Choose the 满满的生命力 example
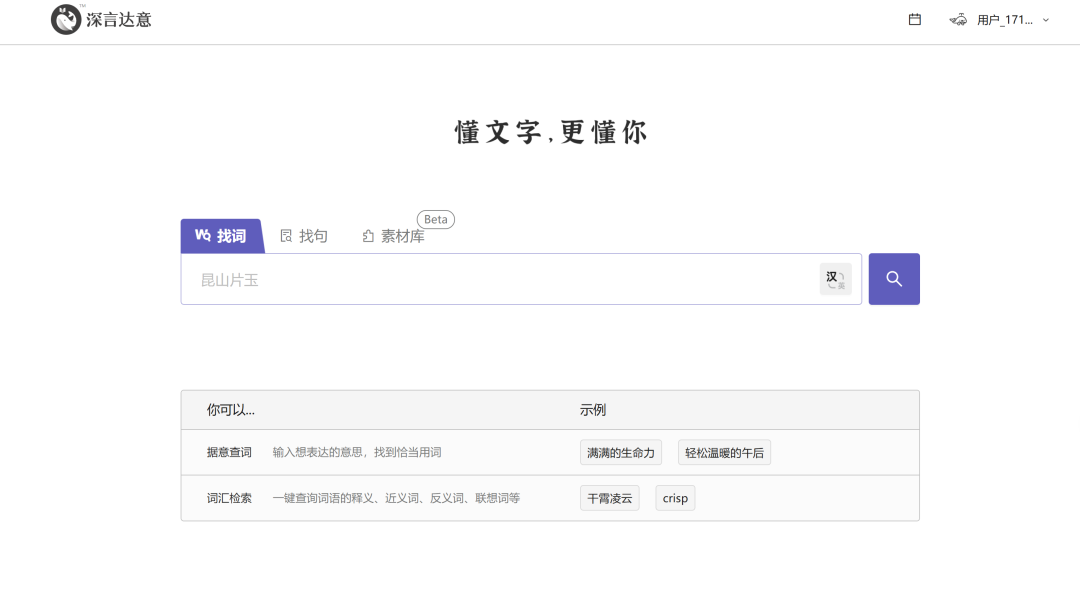This screenshot has width=1080, height=599. pyautogui.click(x=620, y=453)
